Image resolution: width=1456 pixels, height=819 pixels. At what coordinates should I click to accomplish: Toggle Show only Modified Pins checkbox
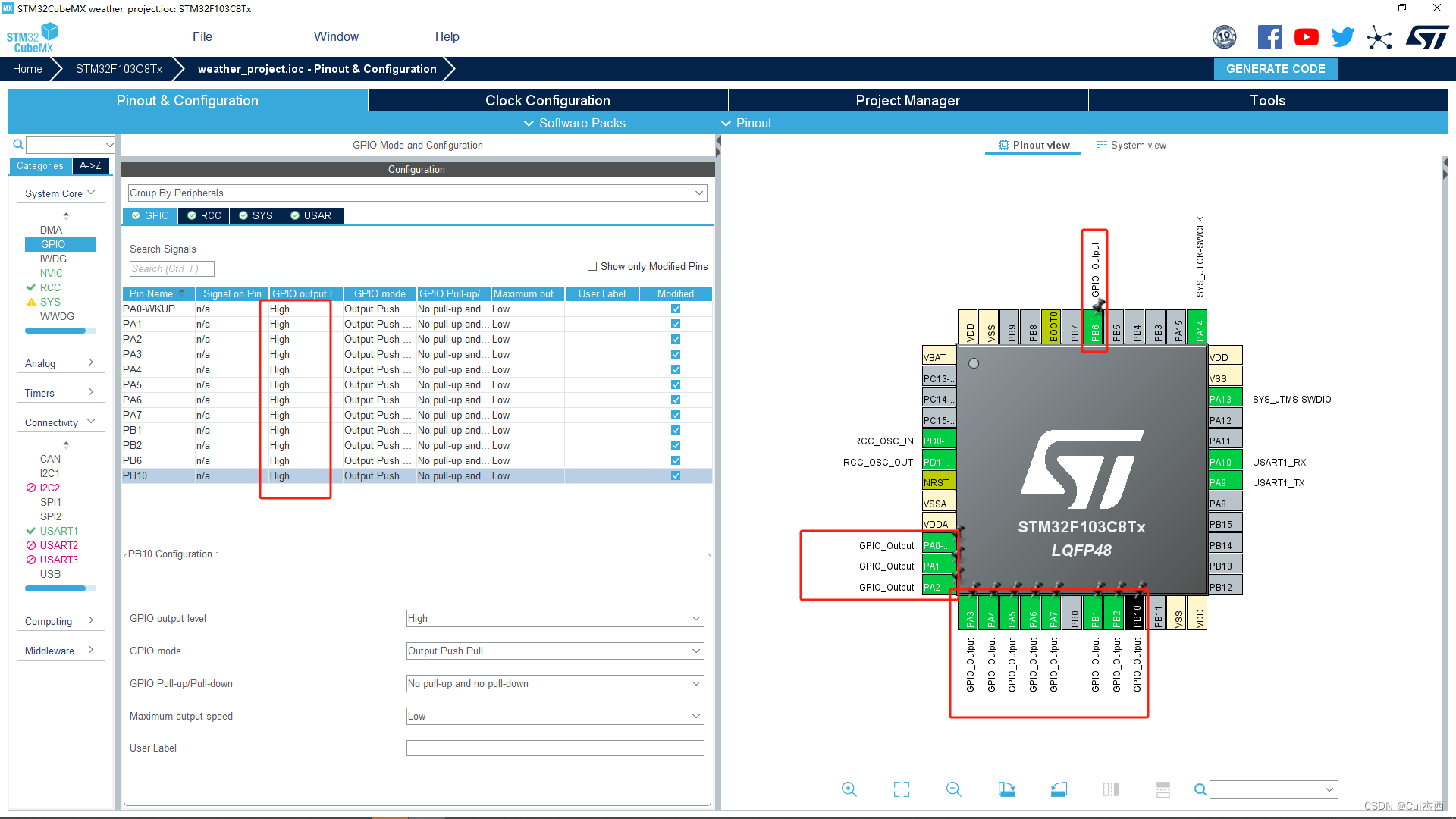(x=592, y=266)
